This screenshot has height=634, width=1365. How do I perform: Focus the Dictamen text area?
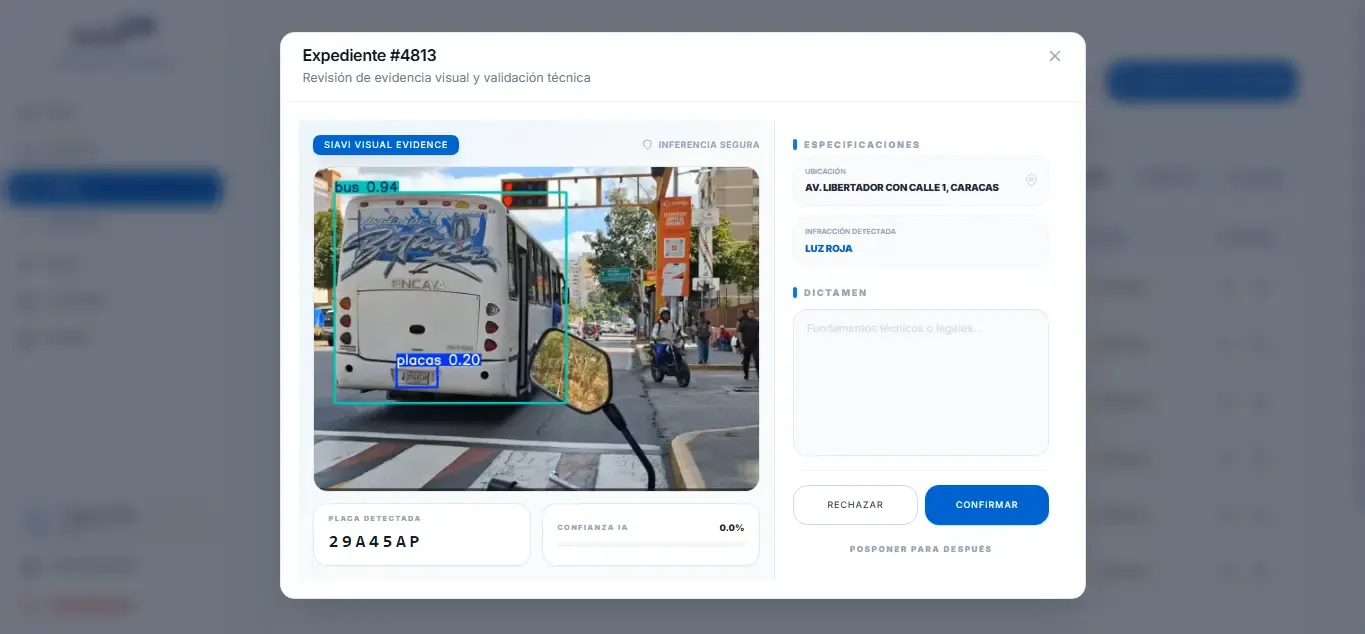point(921,382)
